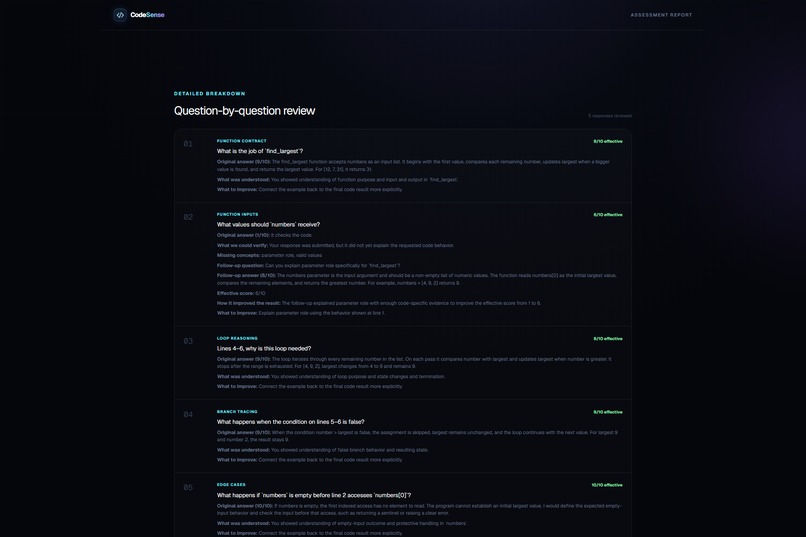Open the CodeSense brand name link

point(147,15)
